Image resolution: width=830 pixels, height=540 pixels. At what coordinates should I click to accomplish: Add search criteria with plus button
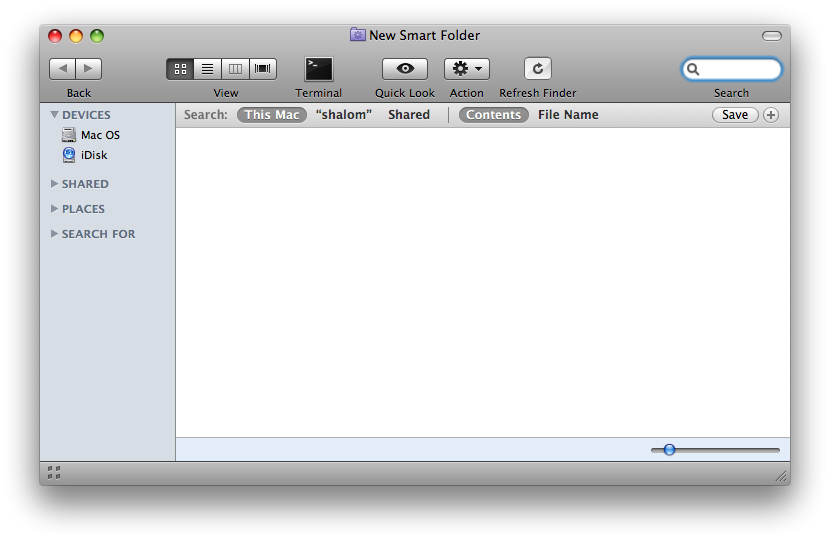click(771, 115)
